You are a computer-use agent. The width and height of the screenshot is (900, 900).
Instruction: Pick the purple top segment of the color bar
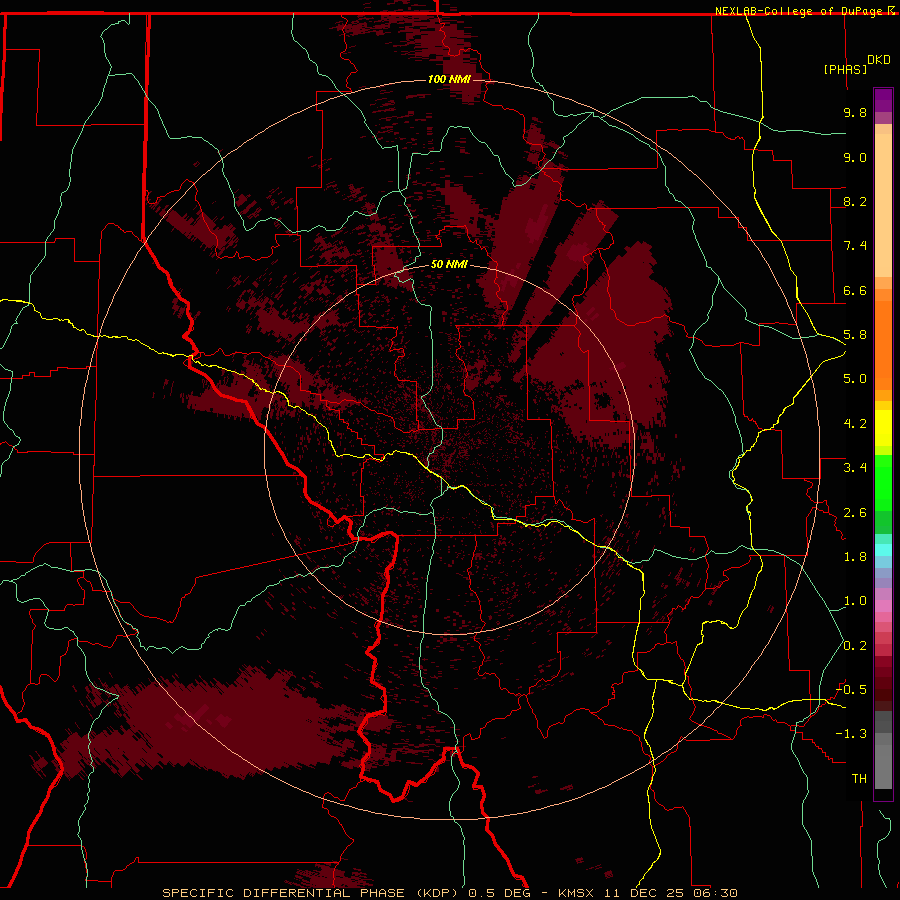883,100
